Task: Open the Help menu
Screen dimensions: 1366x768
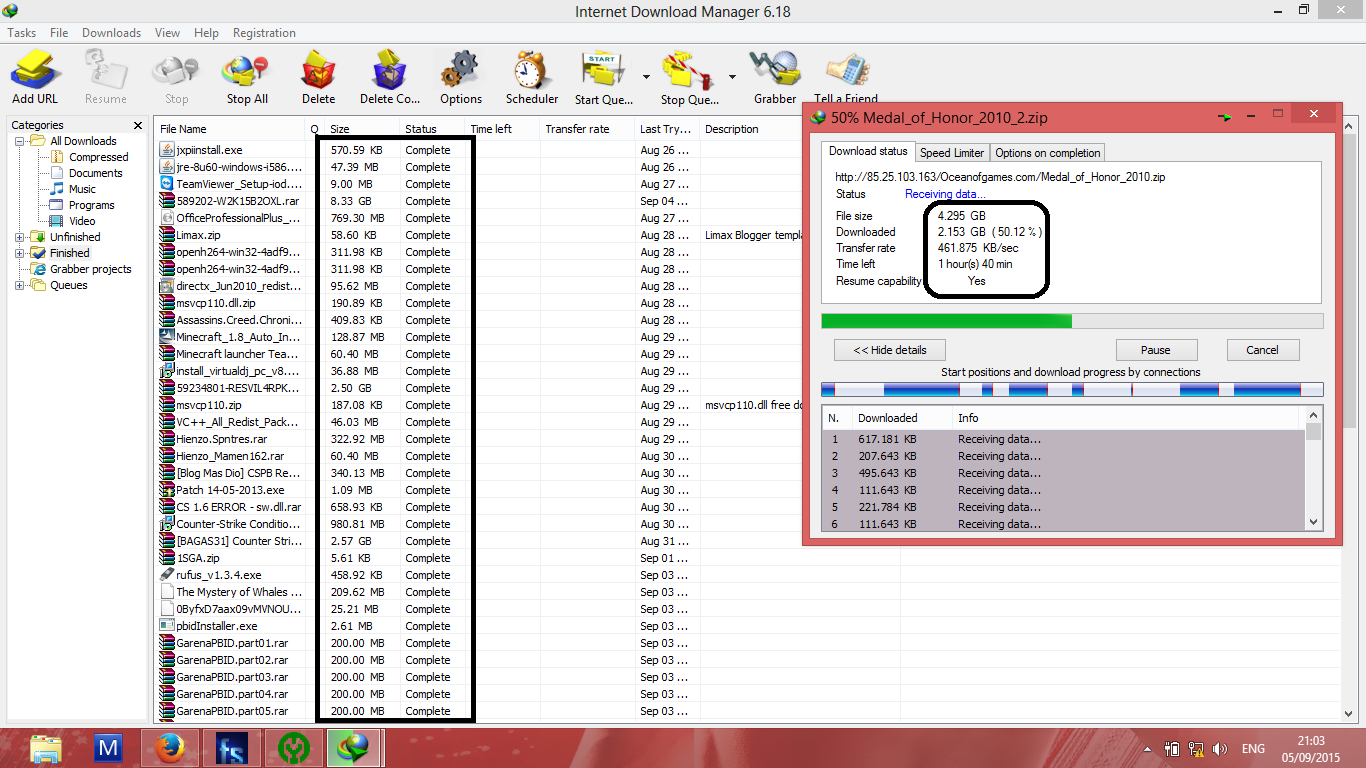Action: (x=206, y=33)
